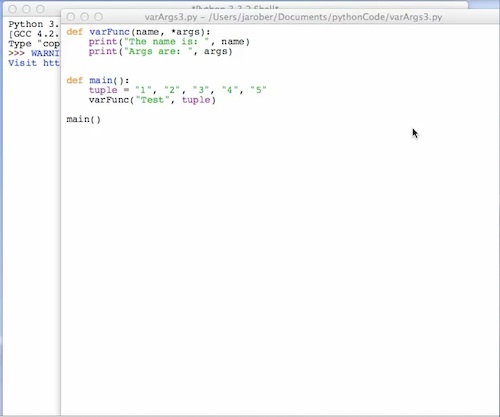The image size is (500, 417).
Task: Click the string "3" in tuple line
Action: 201,90
